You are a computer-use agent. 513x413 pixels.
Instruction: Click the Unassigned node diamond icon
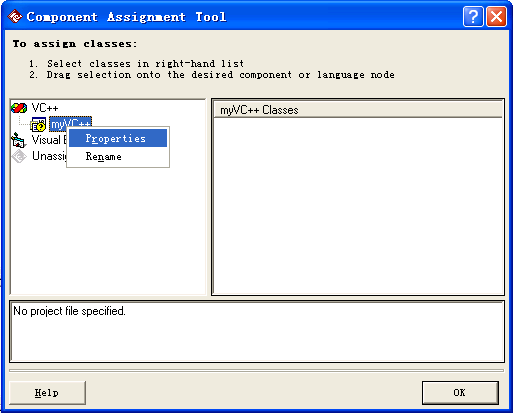coord(19,156)
